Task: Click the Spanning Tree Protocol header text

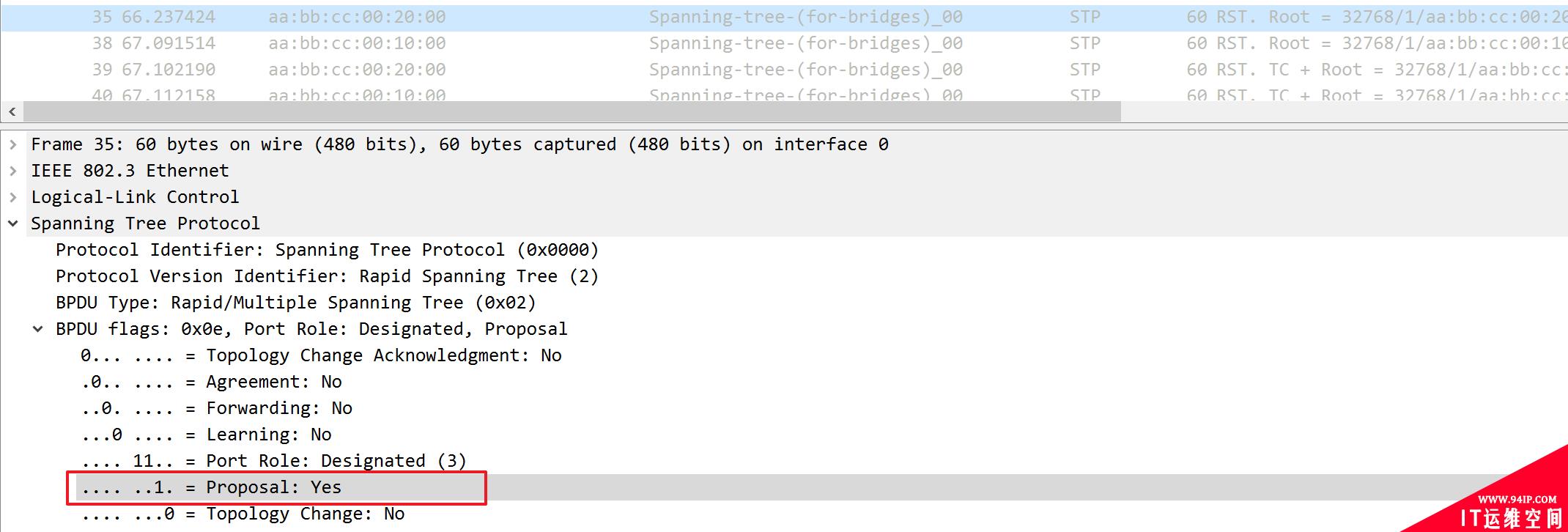Action: tap(145, 223)
